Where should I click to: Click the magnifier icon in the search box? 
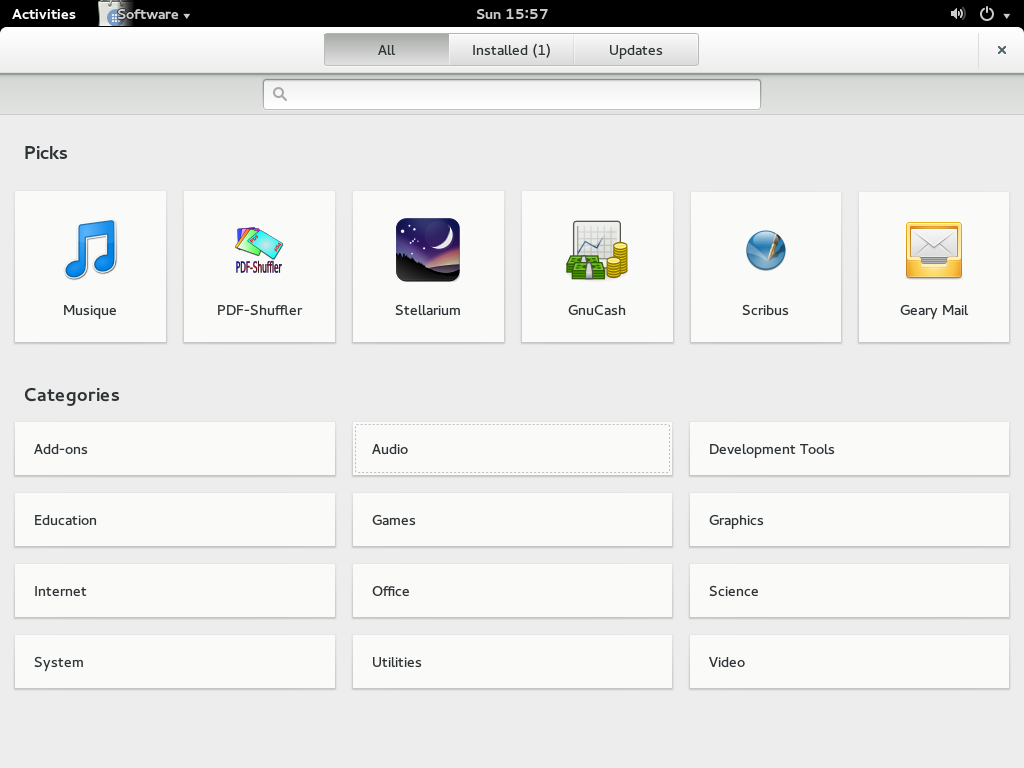(280, 94)
